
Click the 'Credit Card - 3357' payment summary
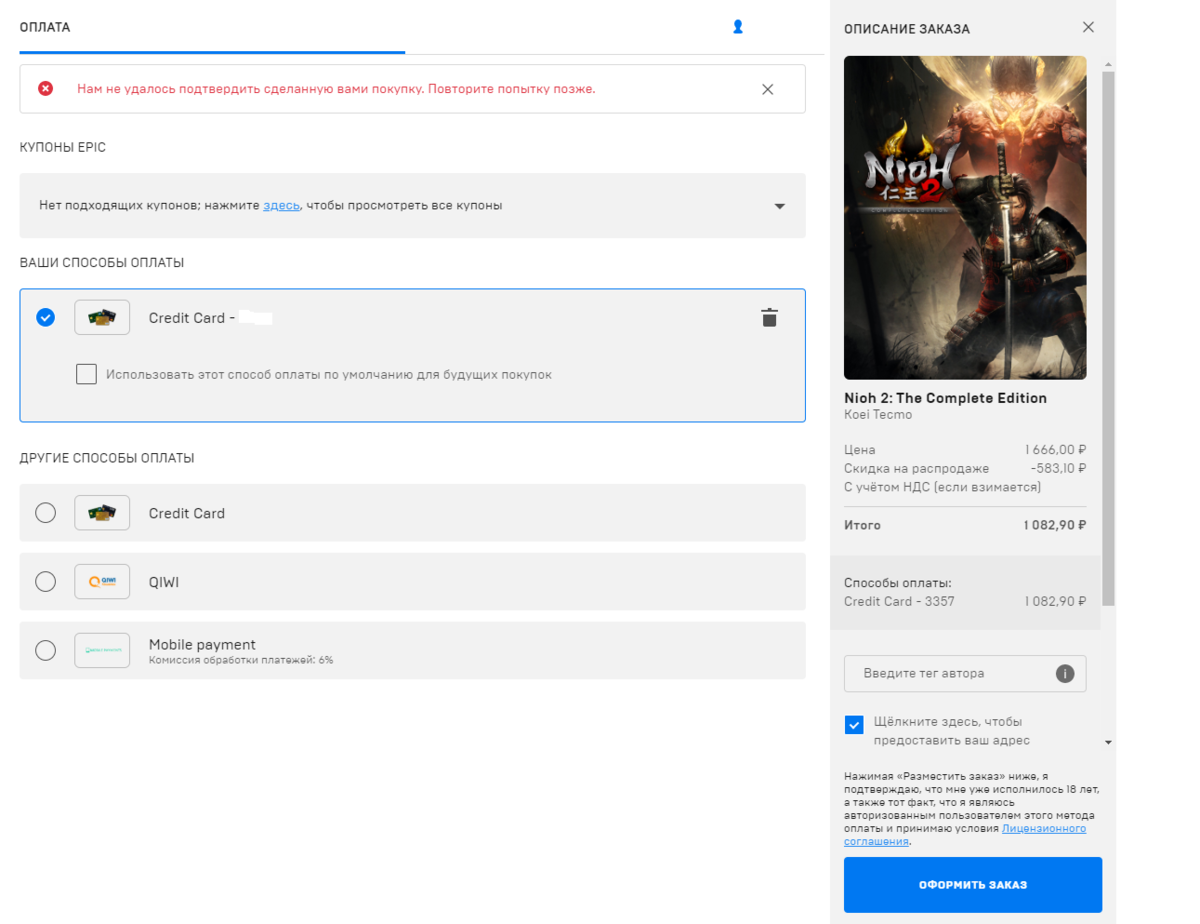point(899,602)
